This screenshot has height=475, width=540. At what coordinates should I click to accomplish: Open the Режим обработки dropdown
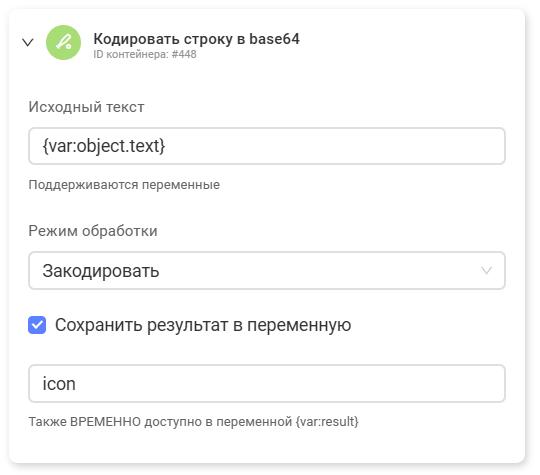click(x=267, y=270)
